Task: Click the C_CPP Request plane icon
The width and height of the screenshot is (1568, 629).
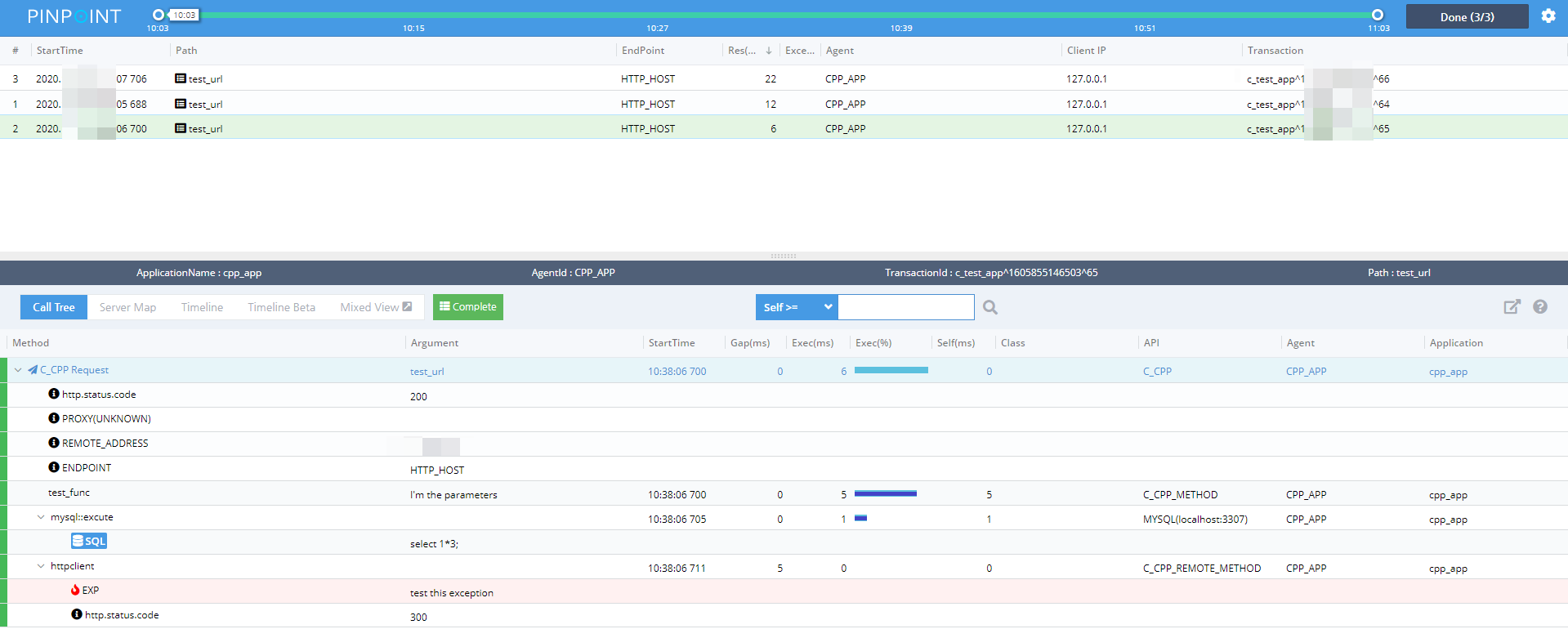Action: click(33, 370)
